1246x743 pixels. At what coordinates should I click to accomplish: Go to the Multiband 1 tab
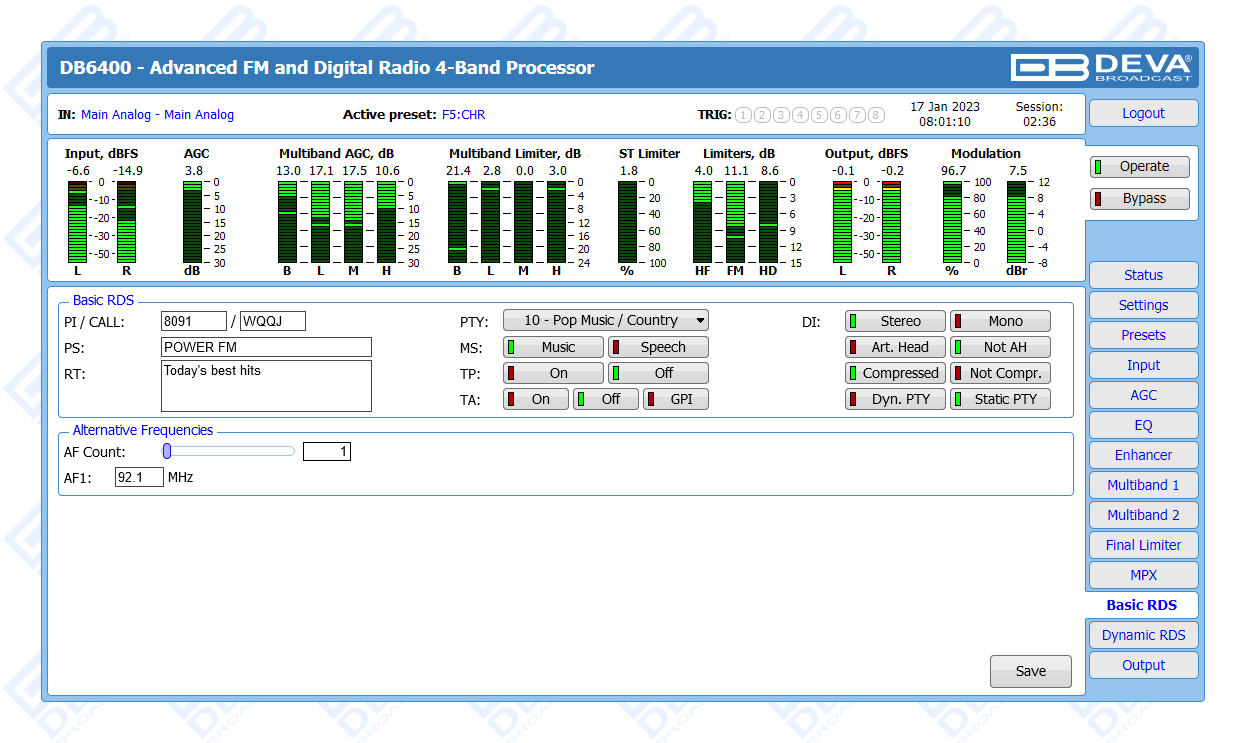coord(1143,485)
